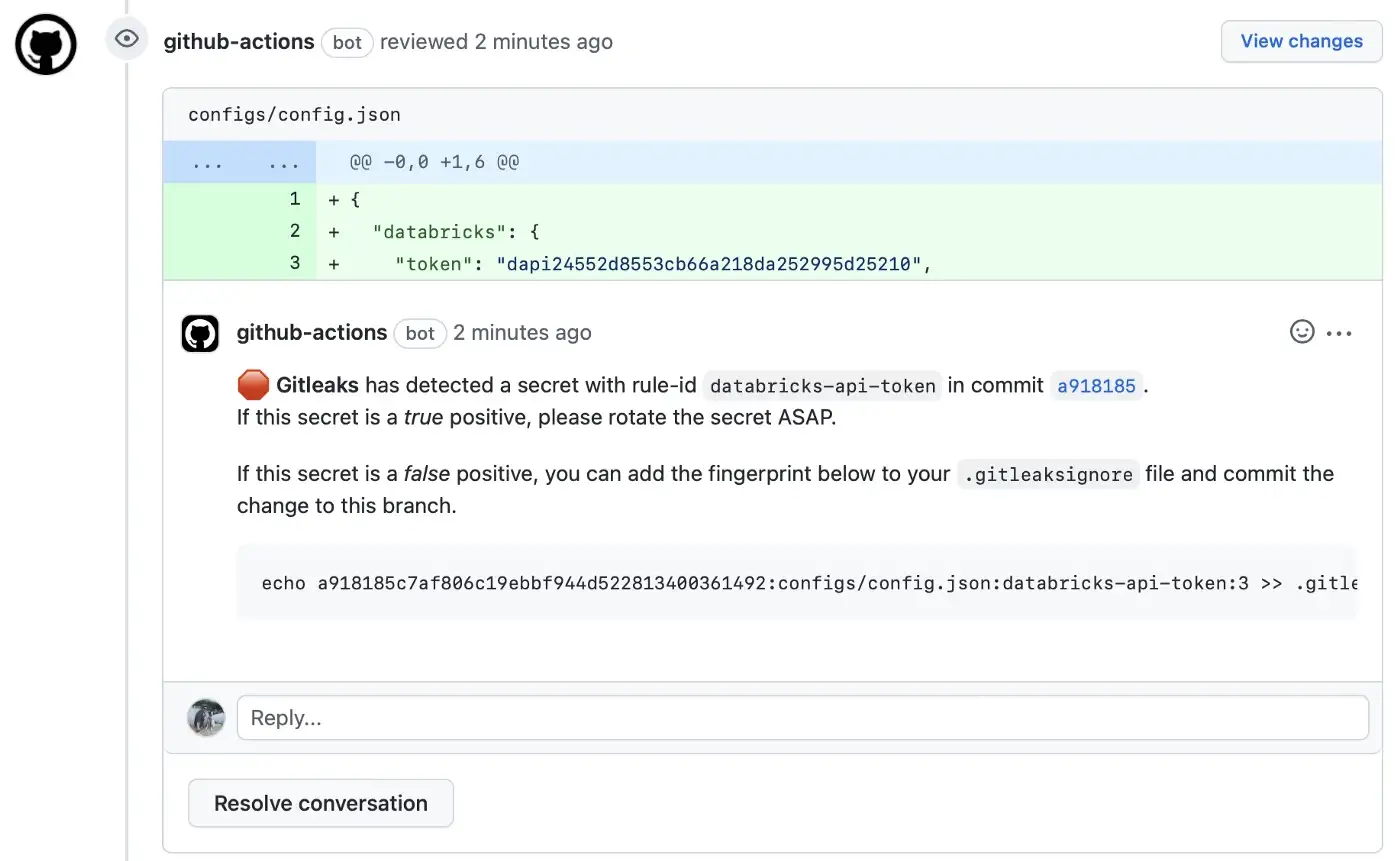Screen dimensions: 1400x861
Task: Select the configs/config.json file header
Action: tap(293, 114)
